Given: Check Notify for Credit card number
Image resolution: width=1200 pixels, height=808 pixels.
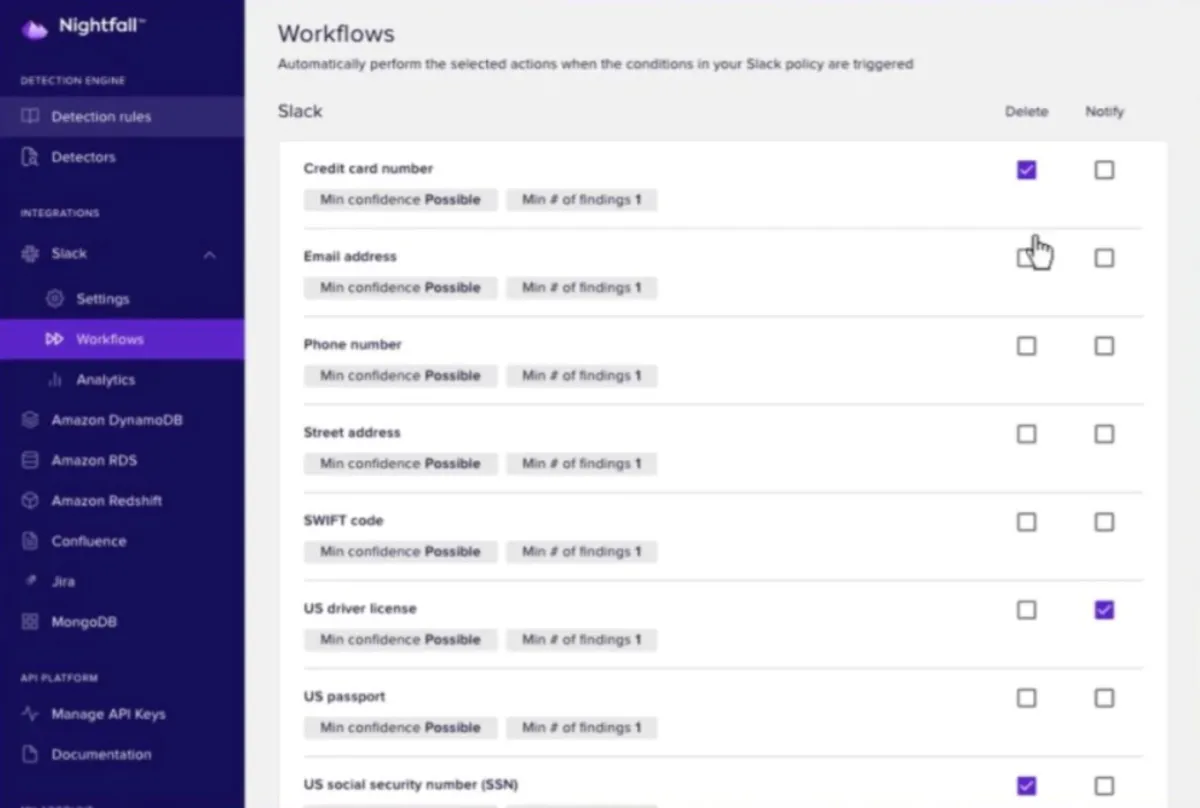Looking at the screenshot, I should coord(1104,170).
